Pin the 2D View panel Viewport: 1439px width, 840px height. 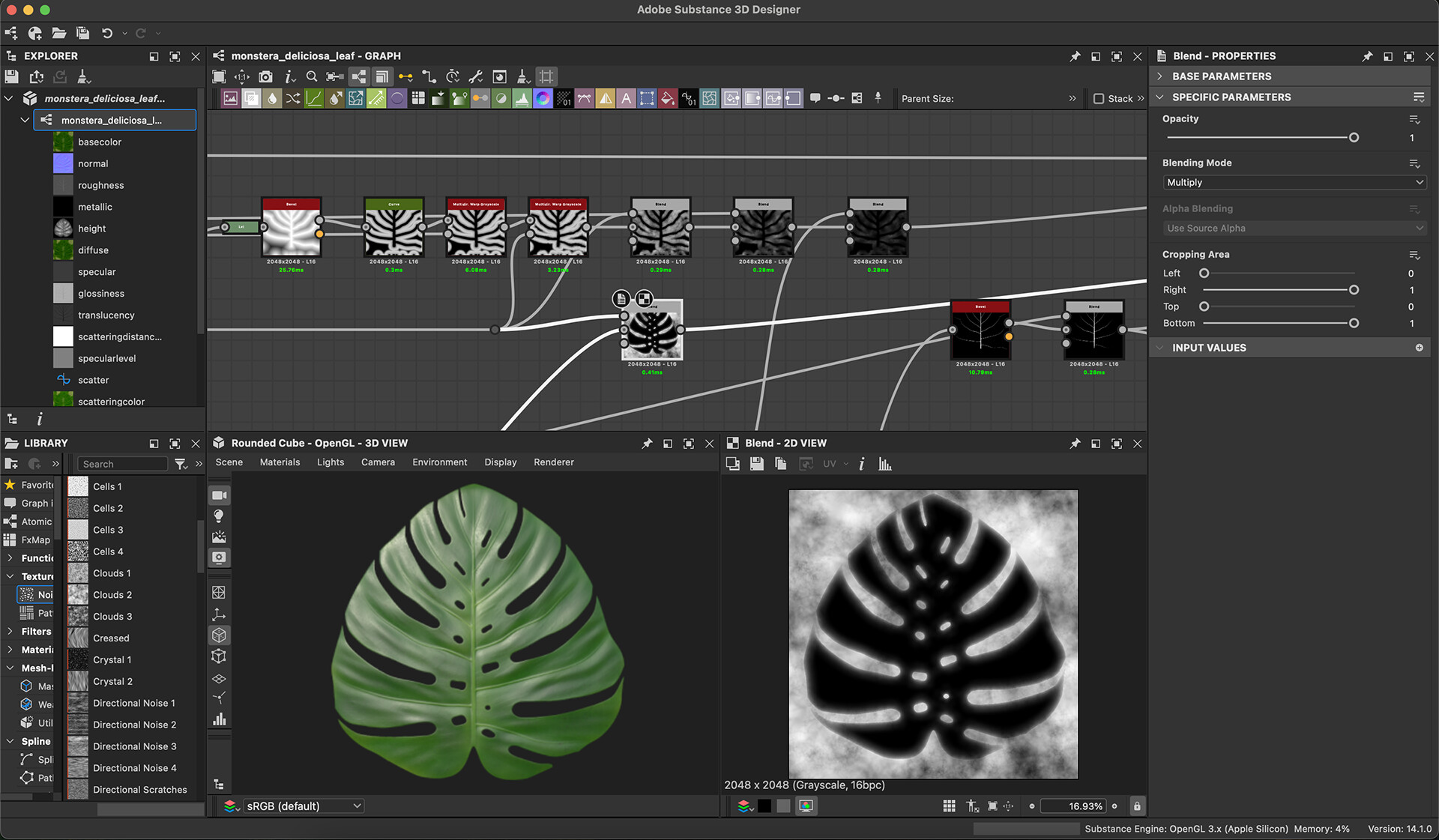tap(1076, 443)
